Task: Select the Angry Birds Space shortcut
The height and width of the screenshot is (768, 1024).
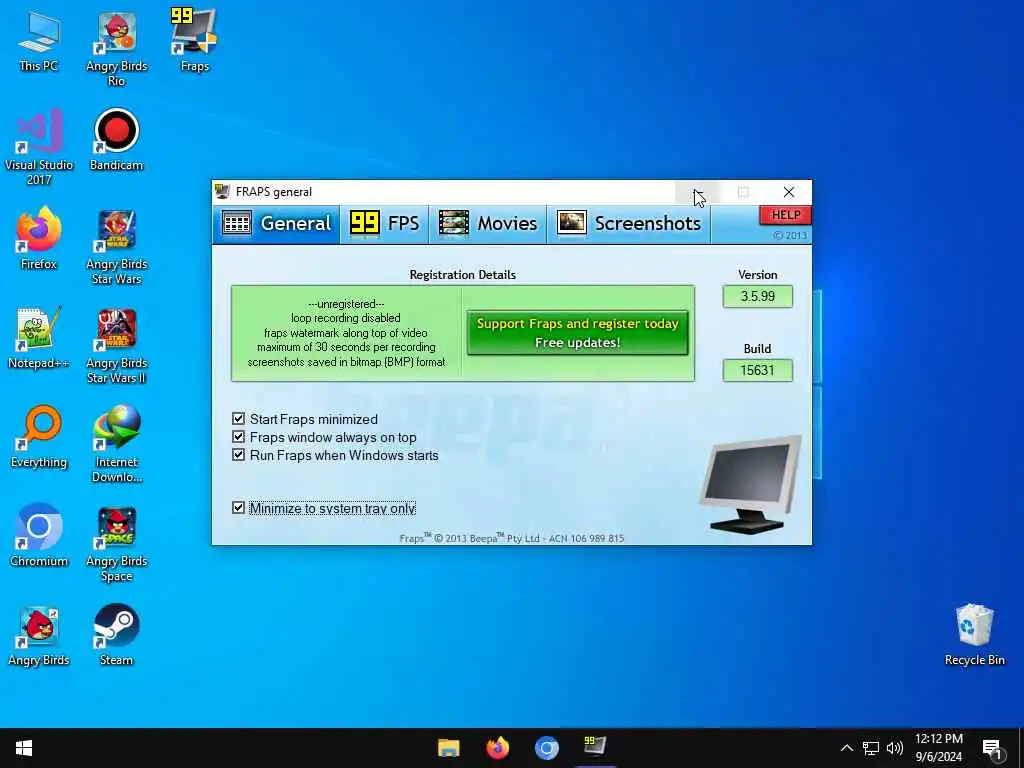Action: [116, 544]
